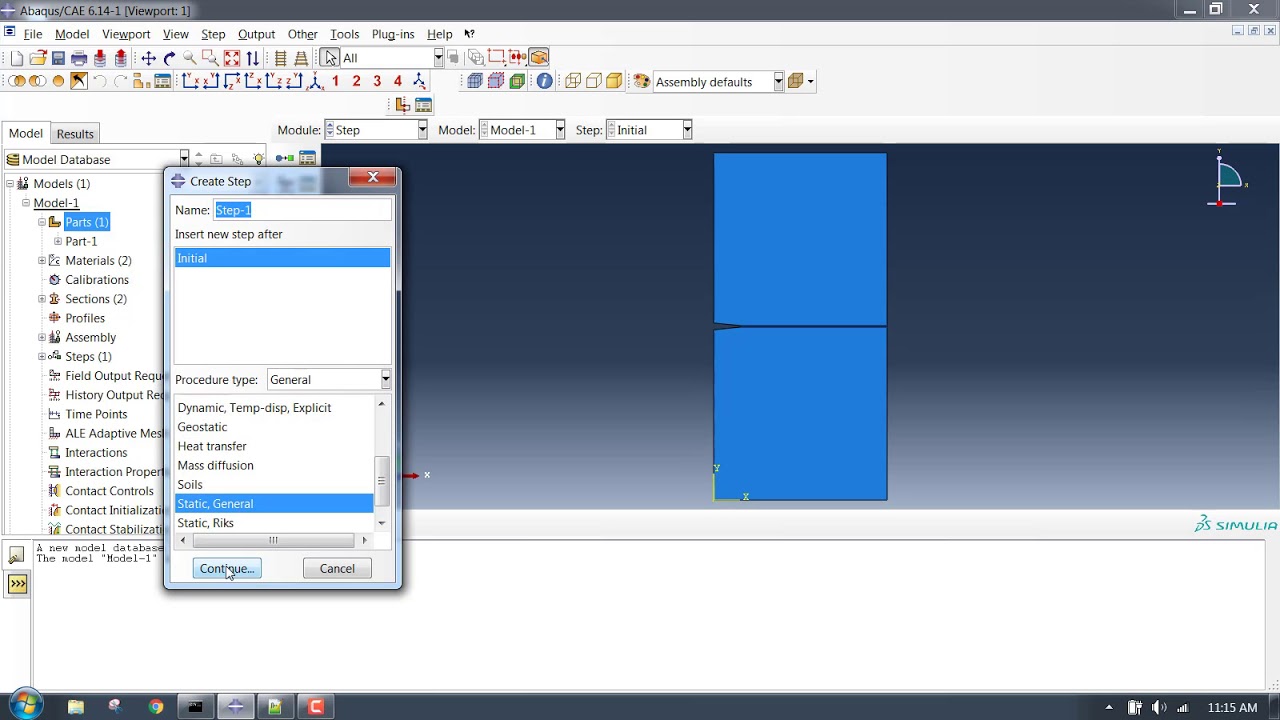Click the Create Step toolbox icon

point(285,158)
